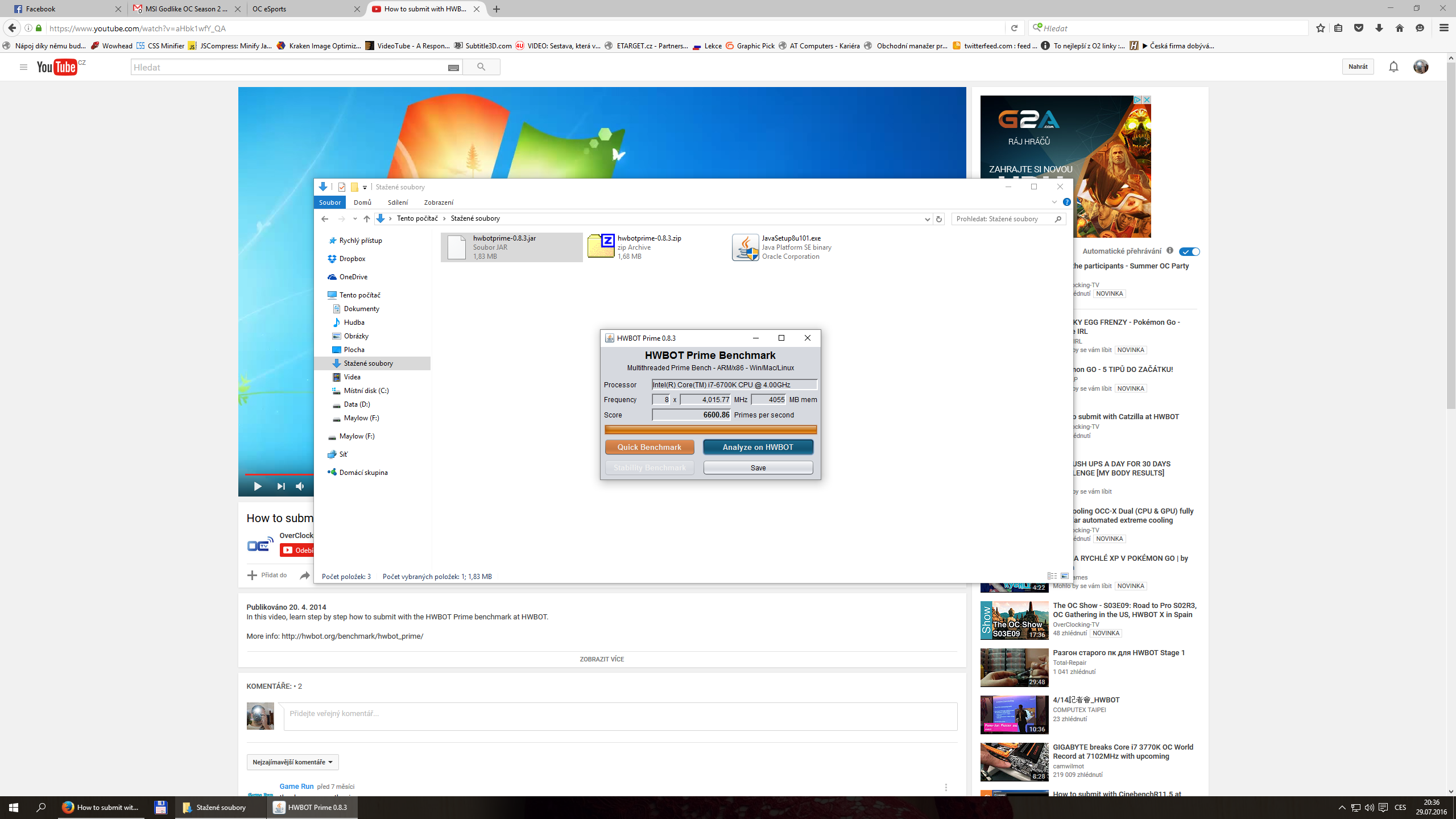Go to Firefox home page icon
1456x819 pixels.
click(1399, 28)
